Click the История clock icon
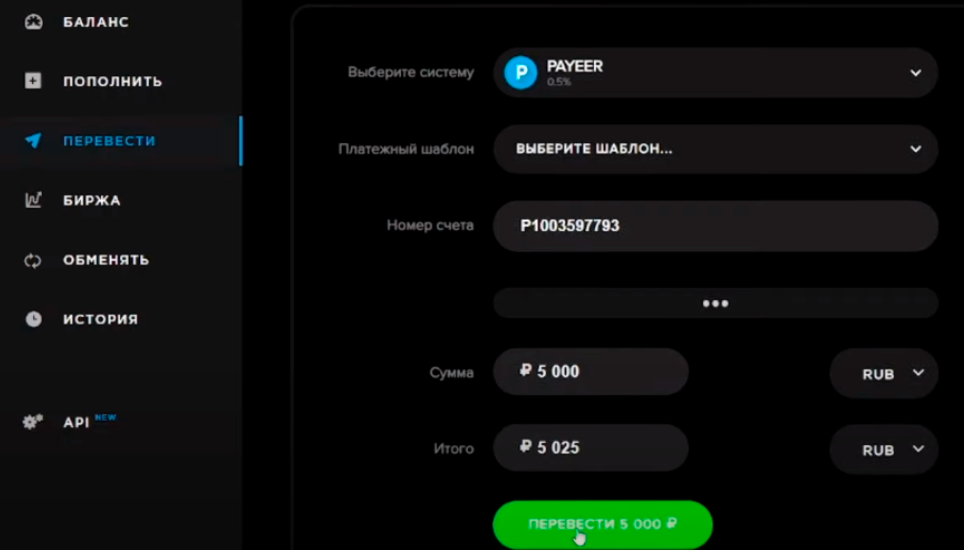The image size is (964, 550). click(33, 319)
